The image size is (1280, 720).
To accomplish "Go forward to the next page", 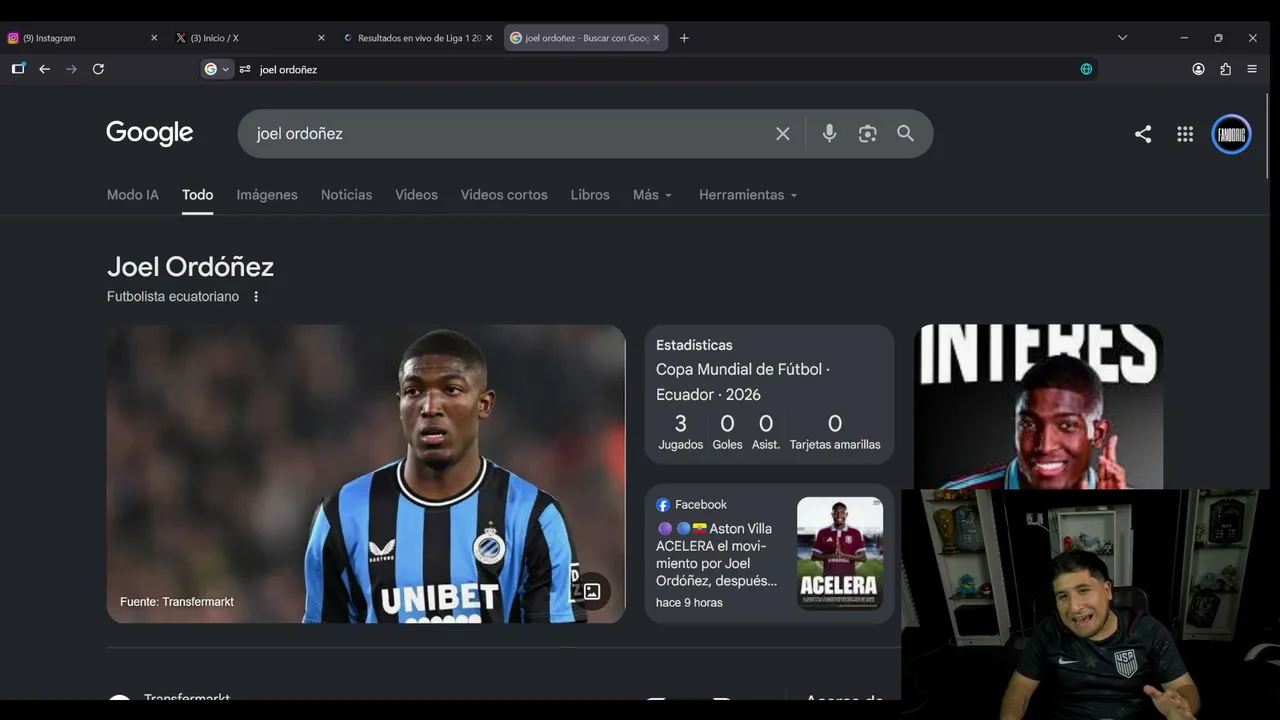I will tap(71, 69).
